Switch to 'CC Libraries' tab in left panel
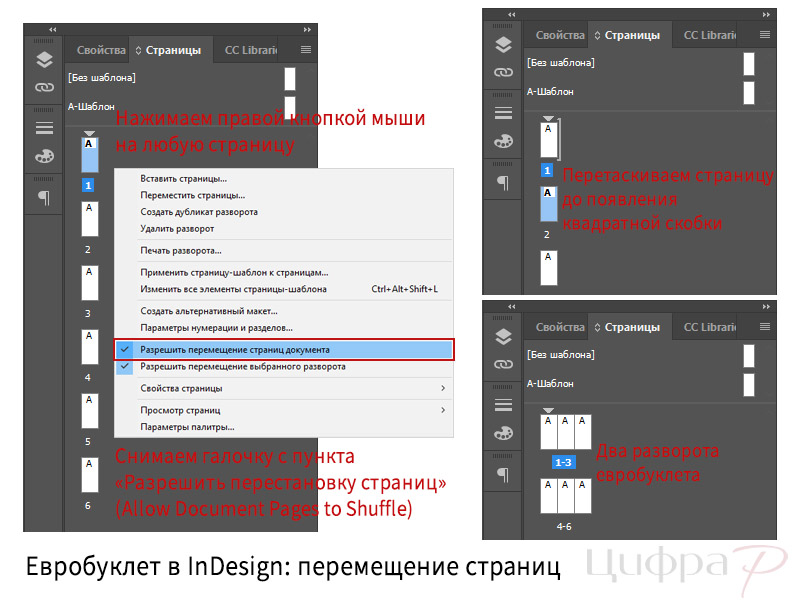The image size is (800, 600). coord(251,50)
